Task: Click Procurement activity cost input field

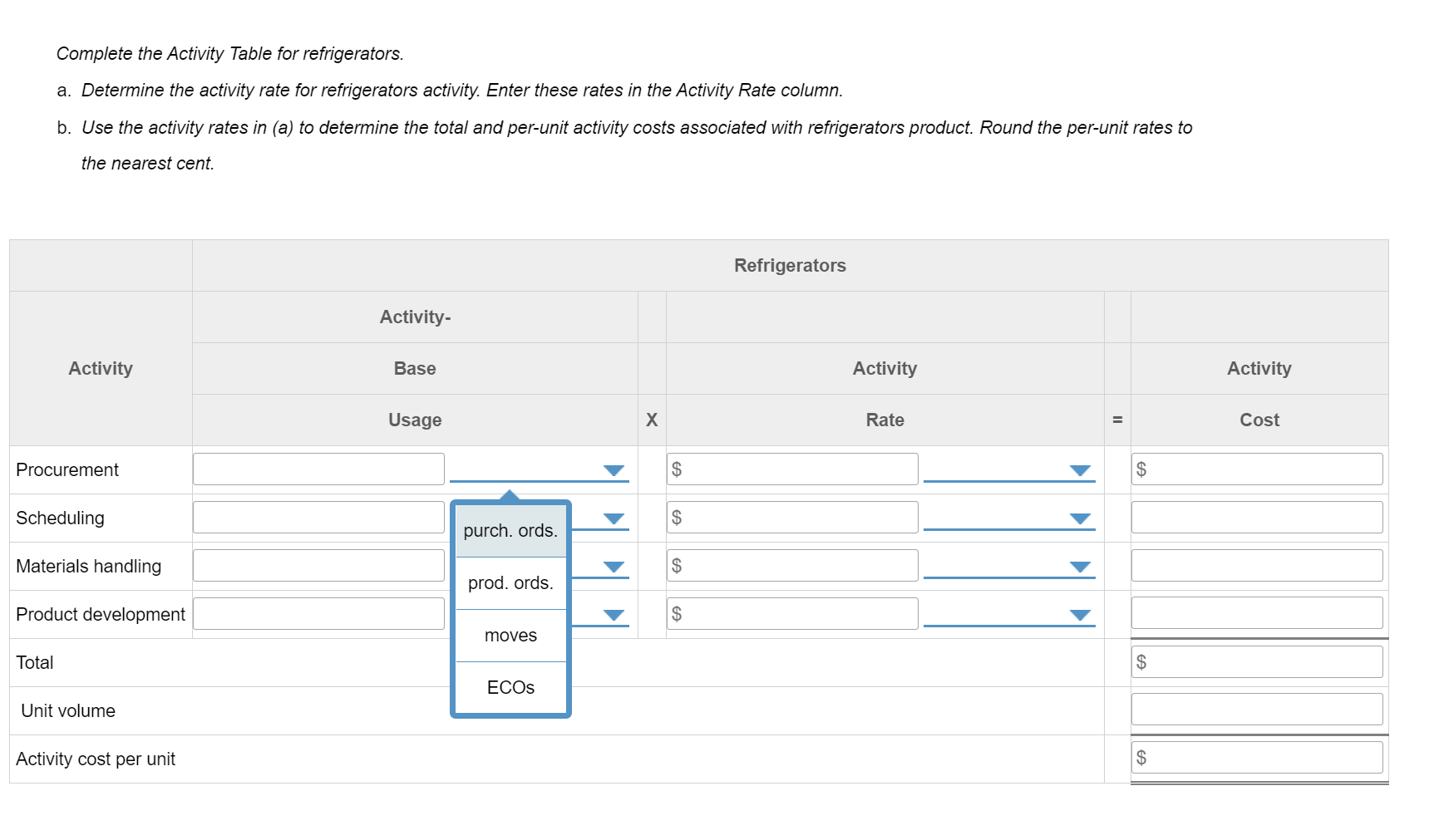Action: click(x=1262, y=469)
